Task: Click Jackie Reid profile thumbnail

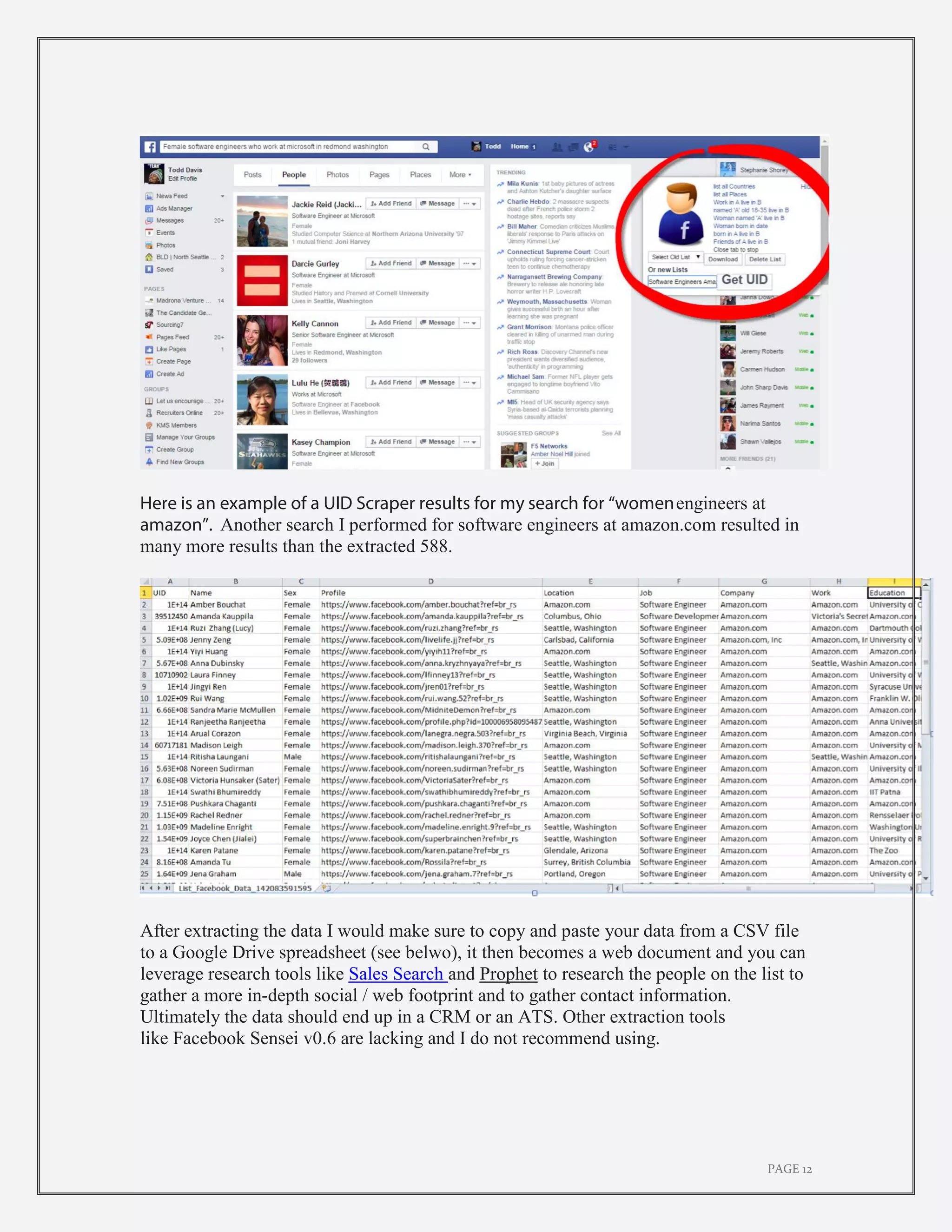Action: [x=262, y=221]
